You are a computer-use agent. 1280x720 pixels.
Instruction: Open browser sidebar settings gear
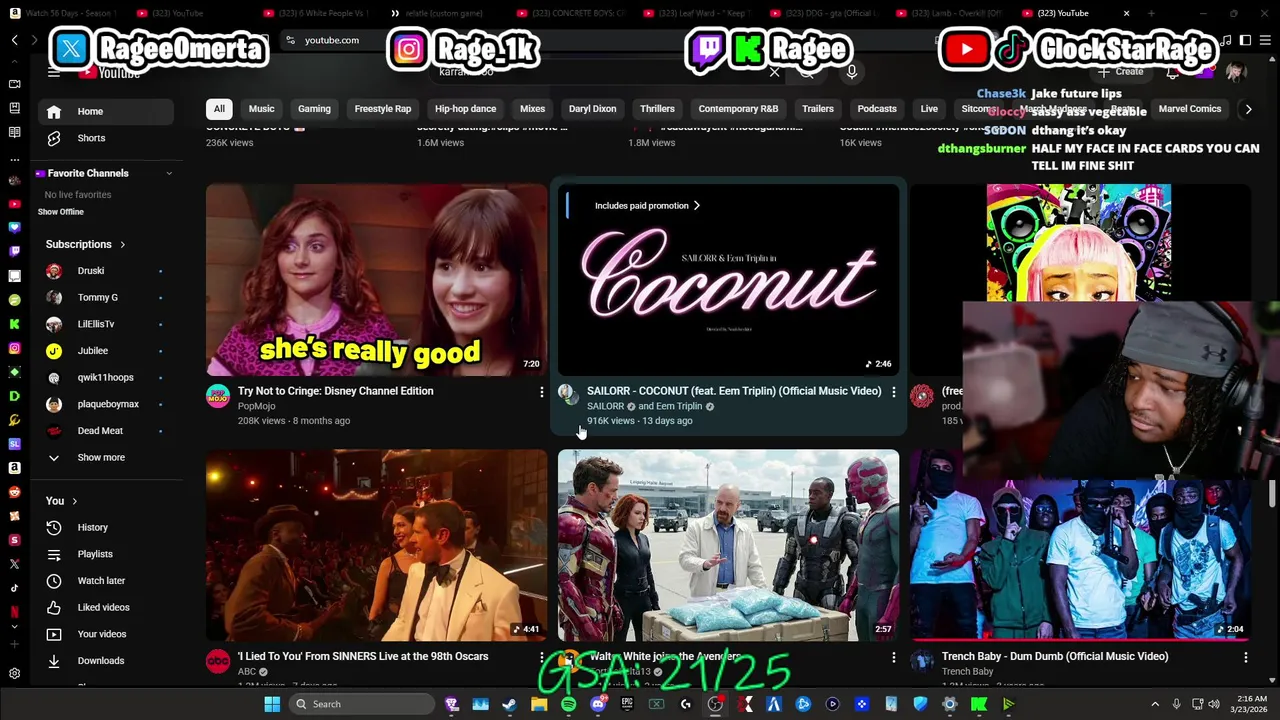coord(14,674)
